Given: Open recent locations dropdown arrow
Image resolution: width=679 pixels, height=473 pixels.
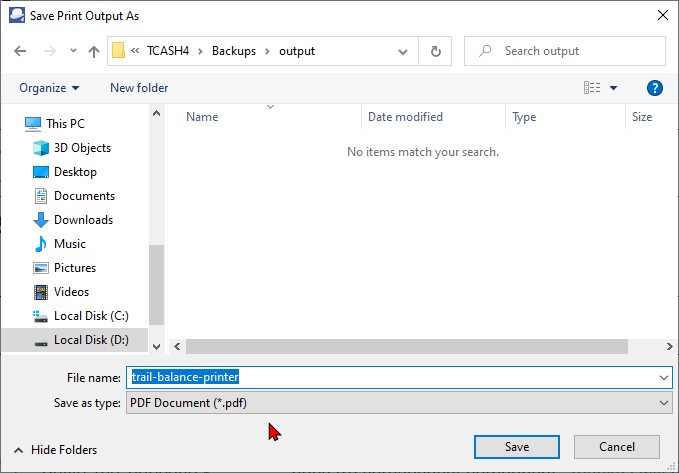Looking at the screenshot, I should click(x=73, y=51).
